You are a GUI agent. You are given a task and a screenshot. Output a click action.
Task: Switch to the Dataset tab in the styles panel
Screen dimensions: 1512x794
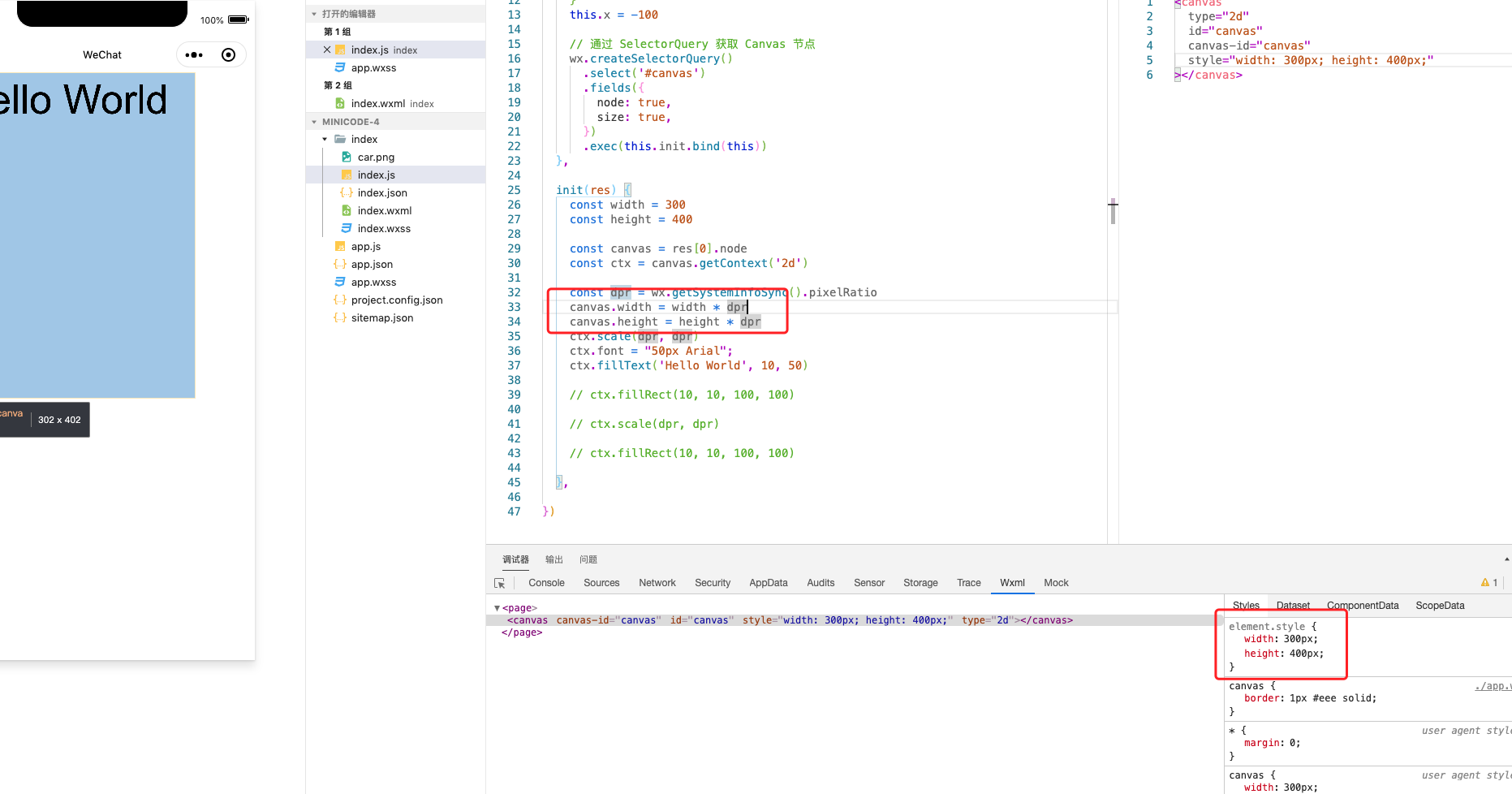coord(1292,605)
